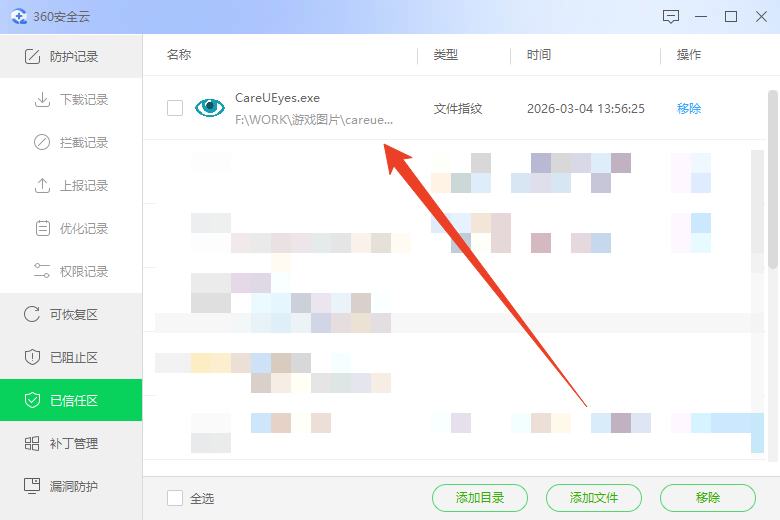This screenshot has height=520, width=780.
Task: Show 优化记录 records
Action: pos(83,229)
